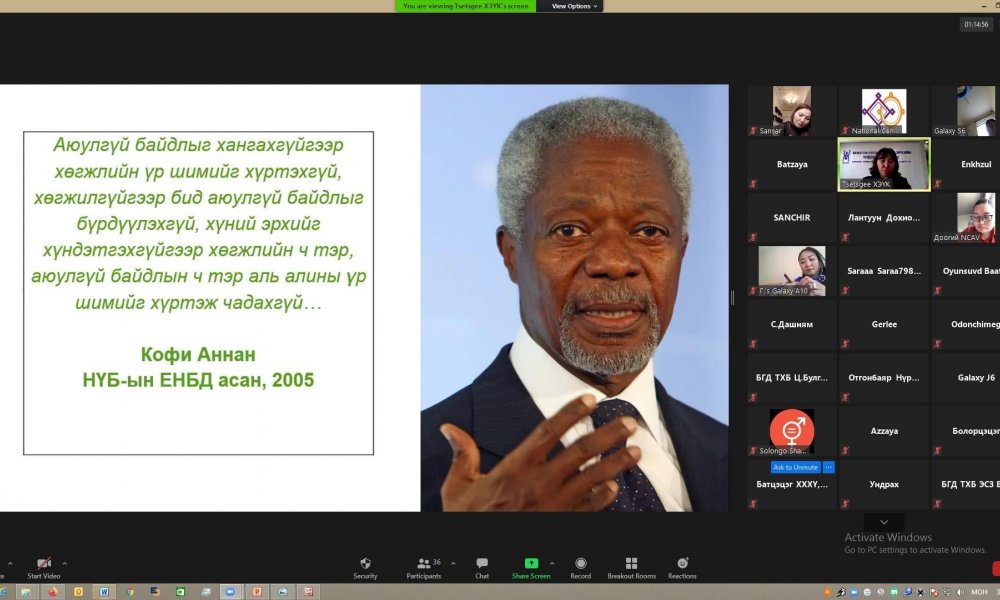
Task: Open the Zoom taskbar icon
Action: 230,592
